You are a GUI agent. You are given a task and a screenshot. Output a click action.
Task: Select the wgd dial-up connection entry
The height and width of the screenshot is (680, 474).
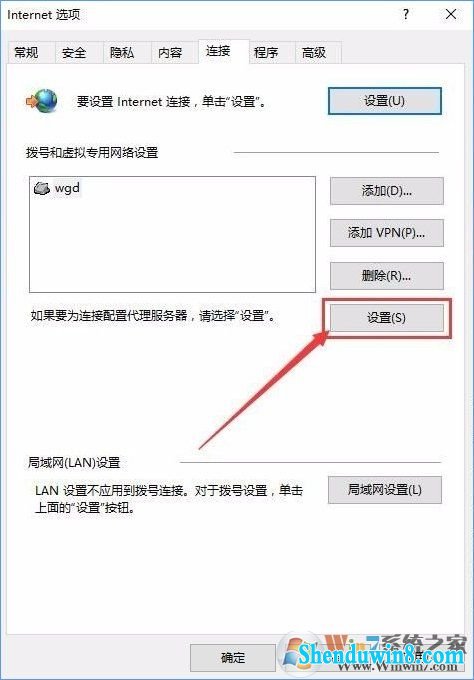[57, 188]
